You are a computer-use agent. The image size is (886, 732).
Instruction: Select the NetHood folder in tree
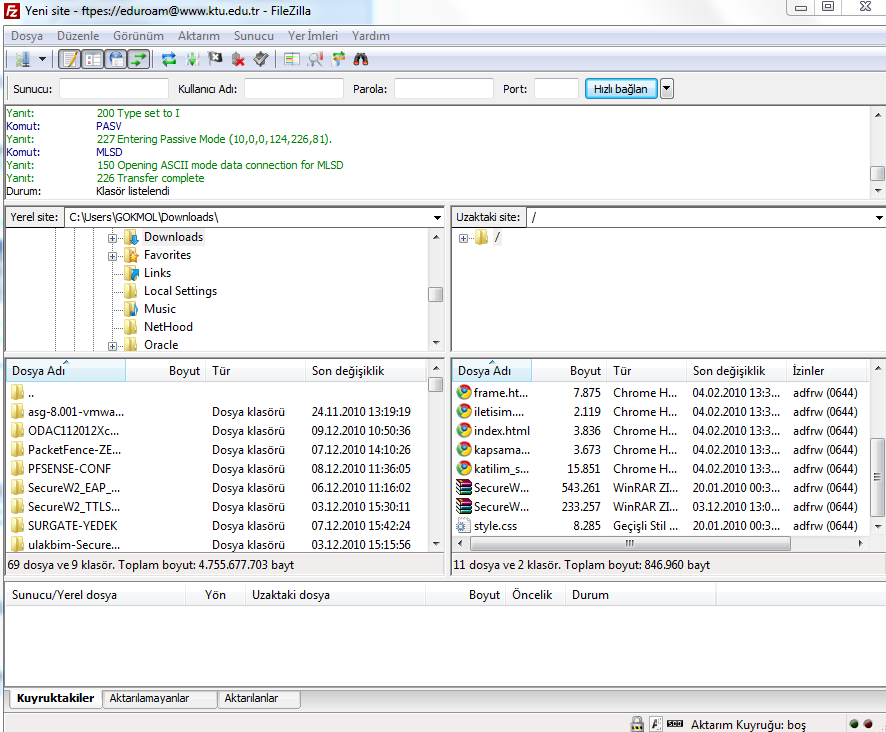click(168, 327)
